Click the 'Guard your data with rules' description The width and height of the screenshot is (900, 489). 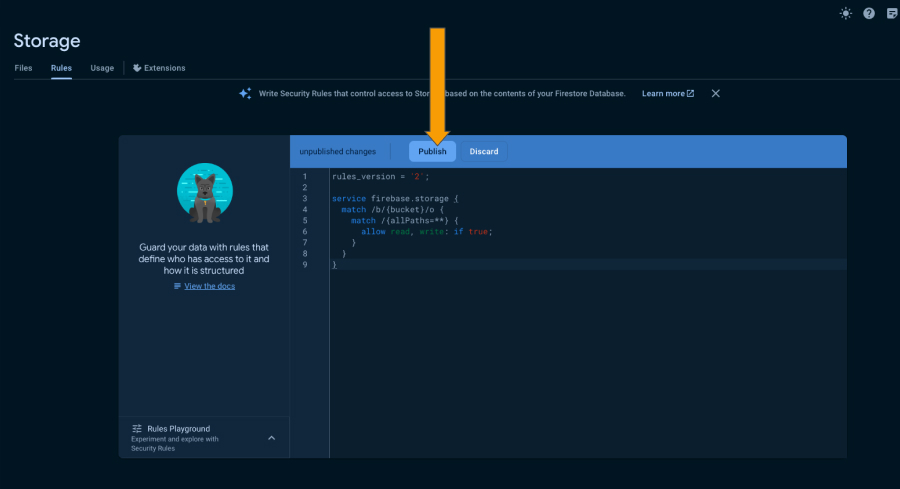click(204, 259)
